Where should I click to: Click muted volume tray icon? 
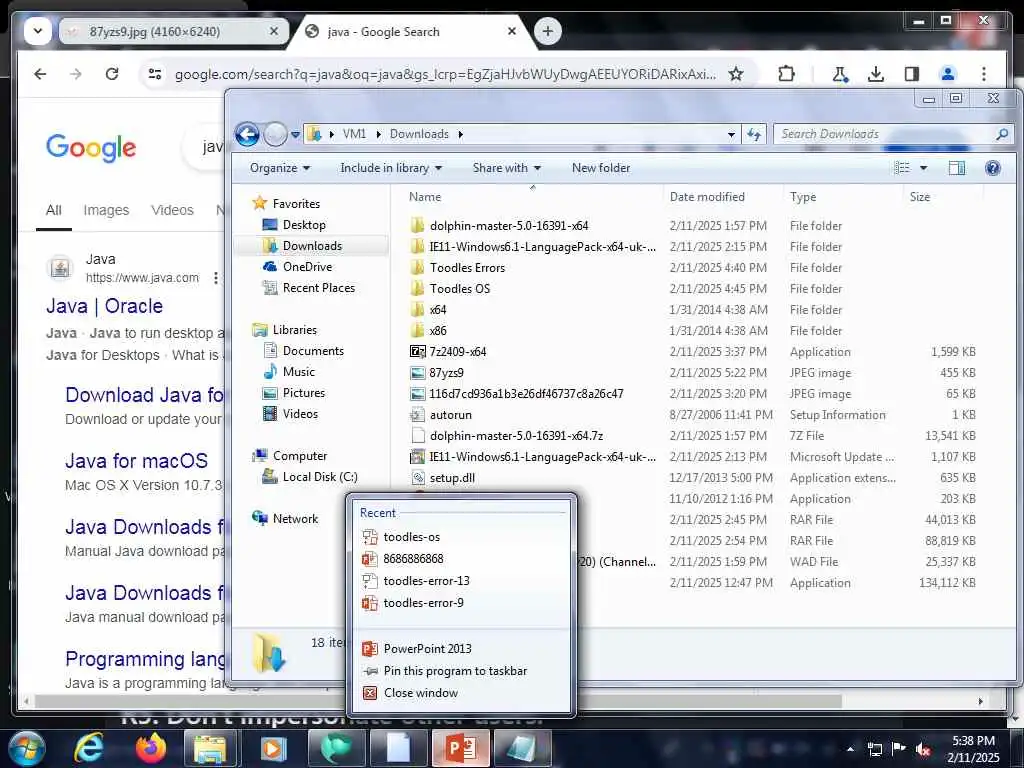[923, 750]
